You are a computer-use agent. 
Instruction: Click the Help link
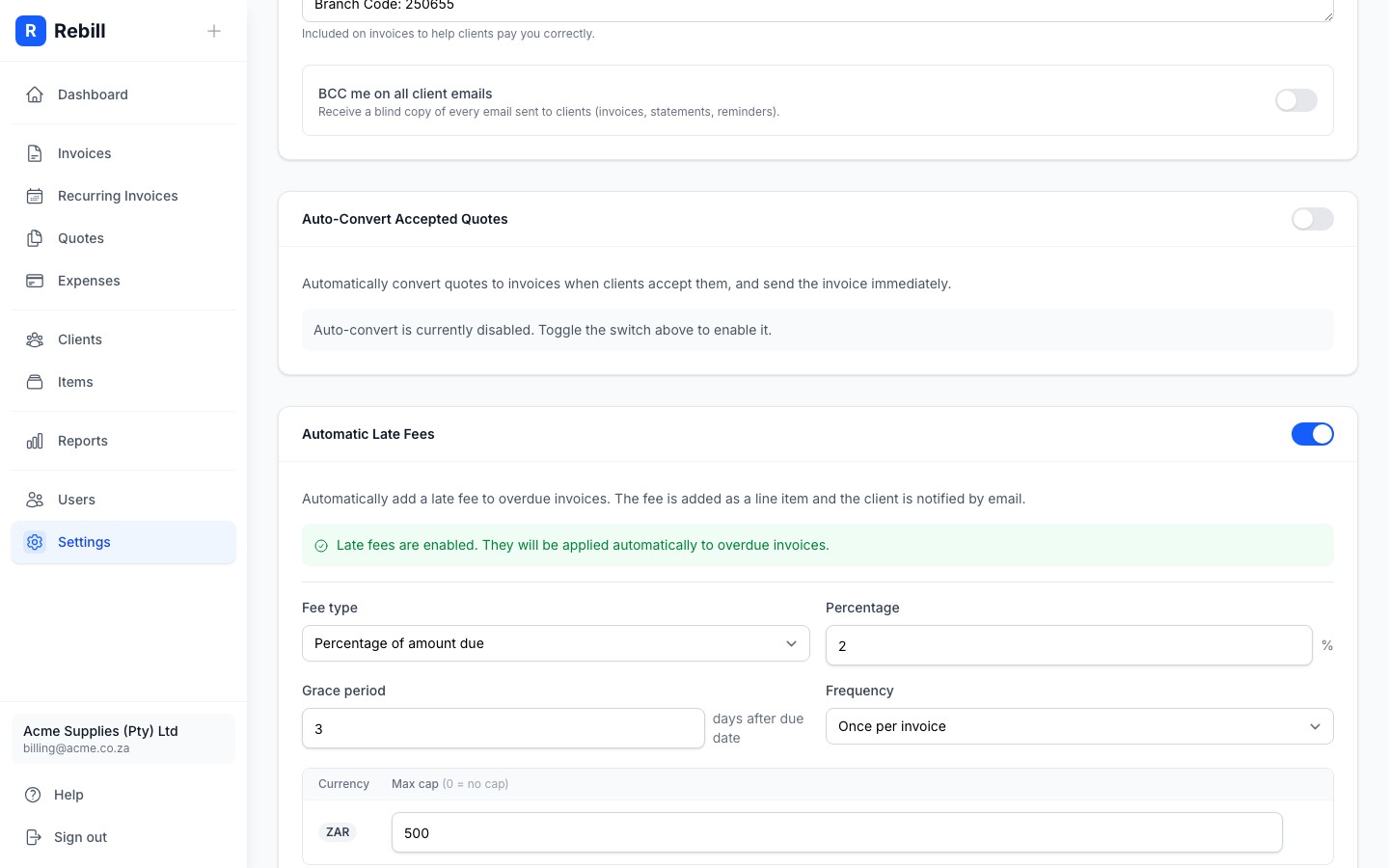[68, 795]
